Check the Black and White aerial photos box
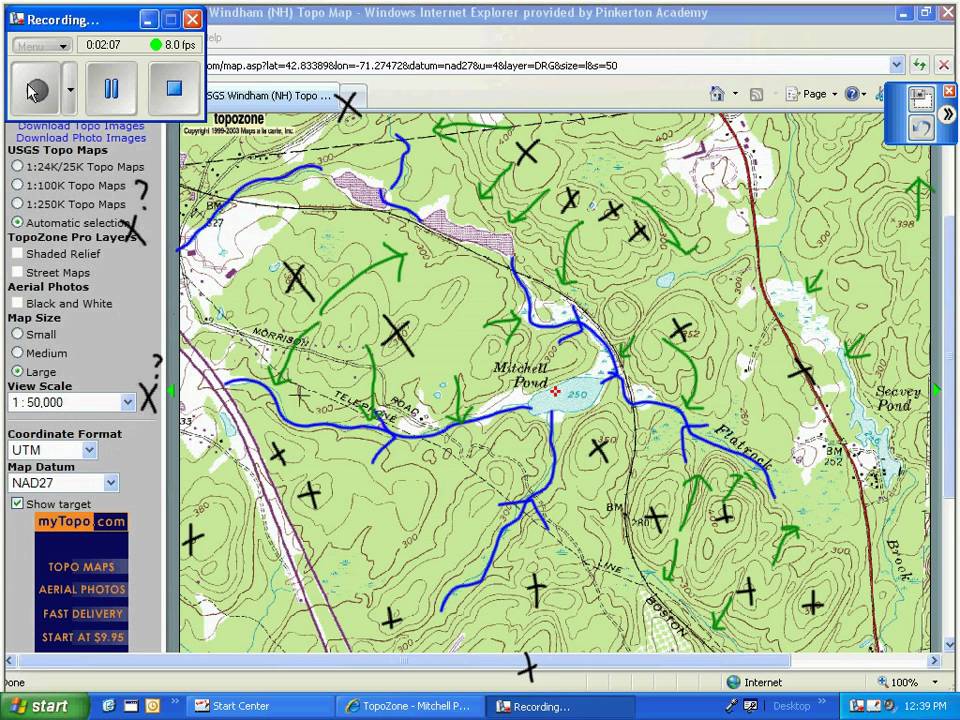This screenshot has width=960, height=720. [x=17, y=302]
